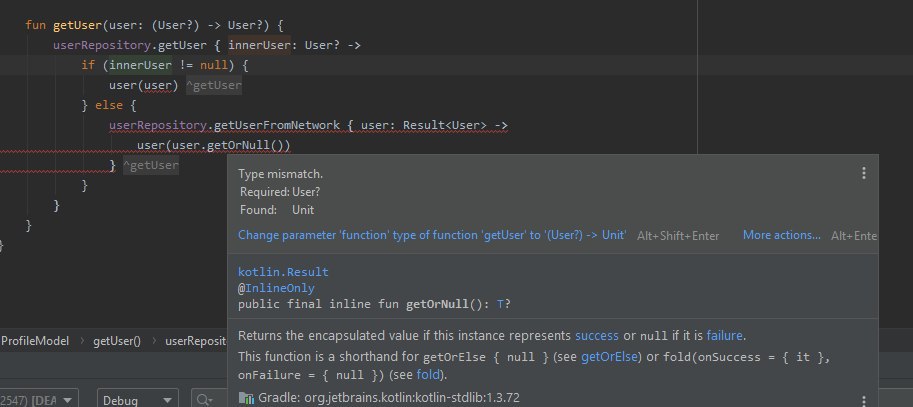Click the 'null' keyword in the if condition
The width and height of the screenshot is (913, 407).
click(214, 65)
